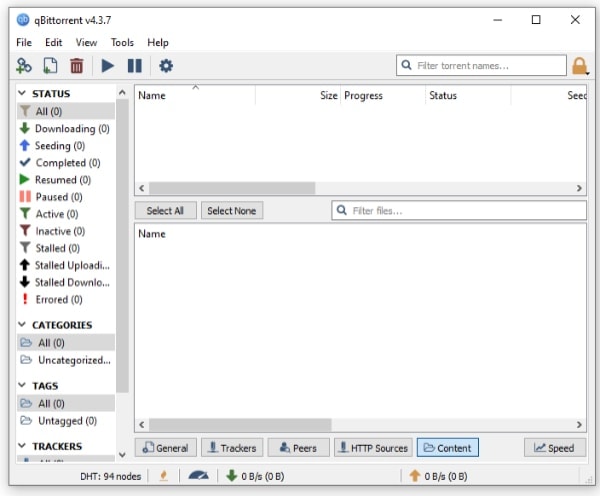This screenshot has width=600, height=496.
Task: Click the red Delete torrent trash icon
Action: 77,65
